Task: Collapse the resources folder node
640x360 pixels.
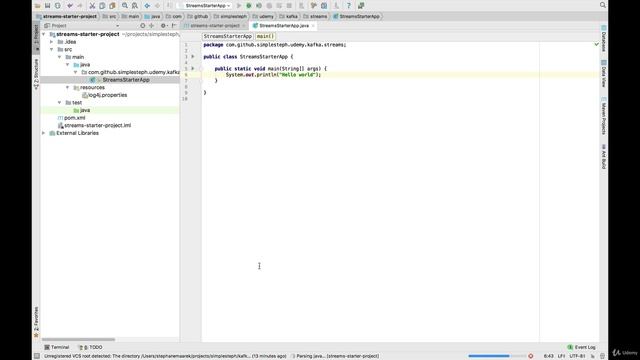Action: (x=68, y=87)
